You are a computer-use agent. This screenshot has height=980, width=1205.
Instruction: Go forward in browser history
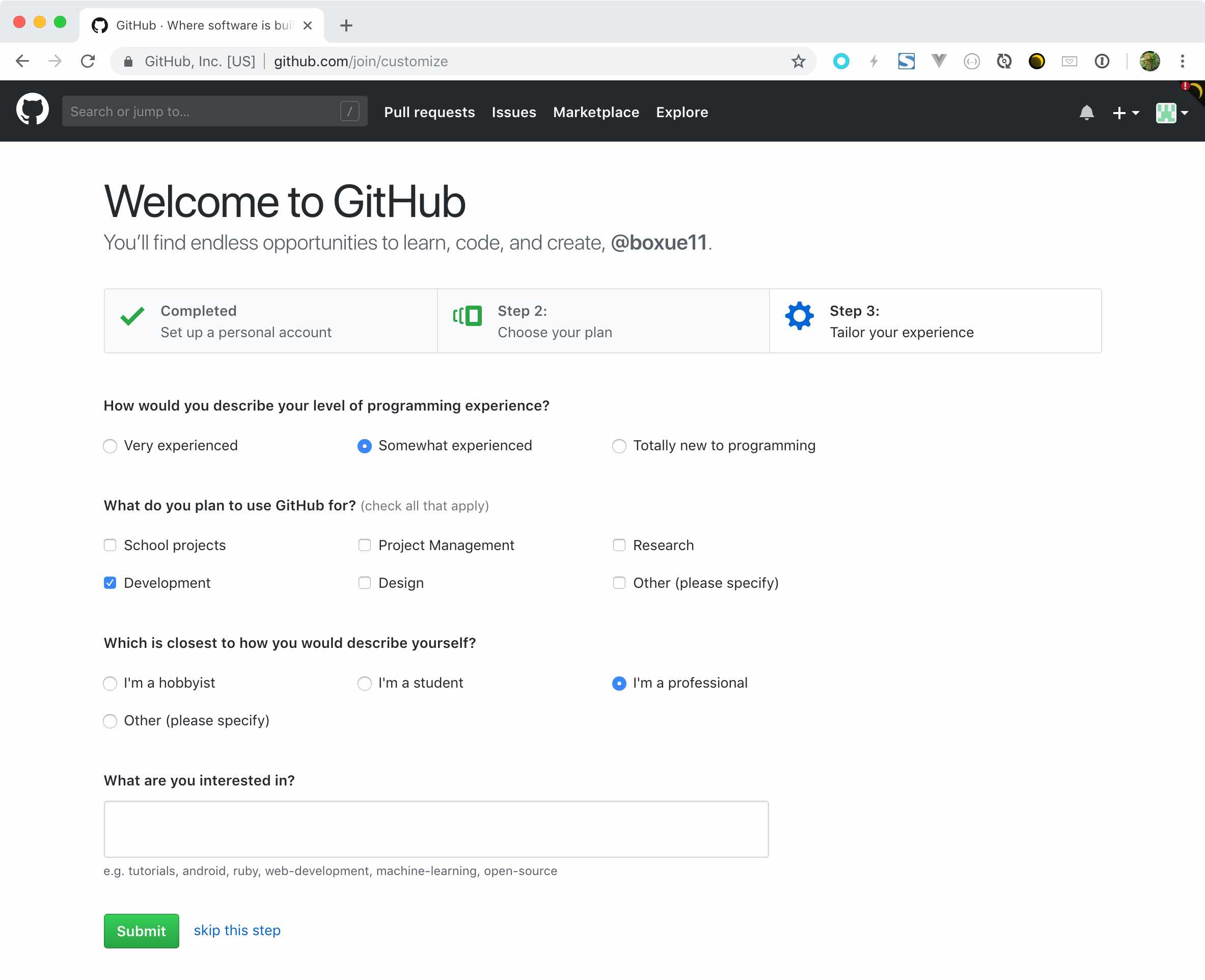point(54,61)
